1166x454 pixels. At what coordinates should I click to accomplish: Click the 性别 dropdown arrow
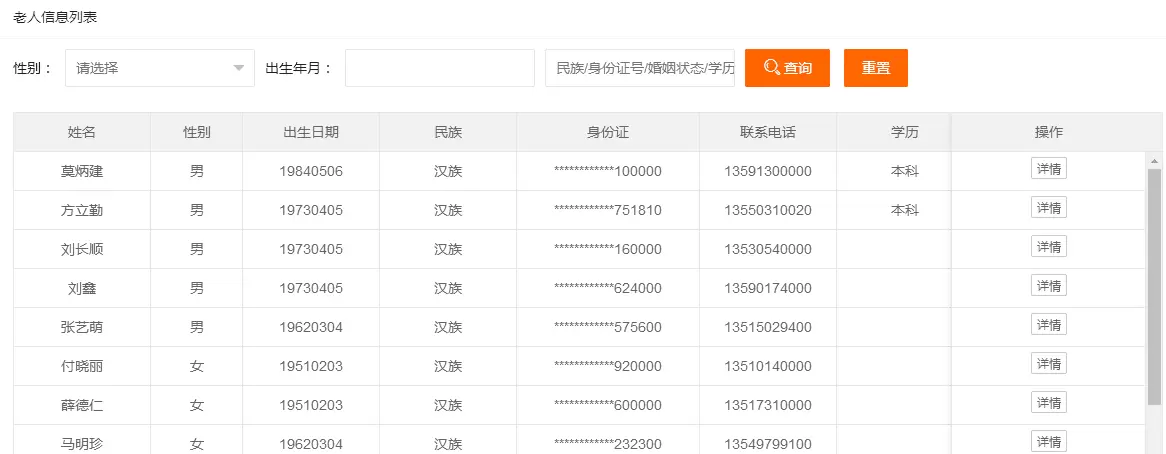(x=239, y=68)
